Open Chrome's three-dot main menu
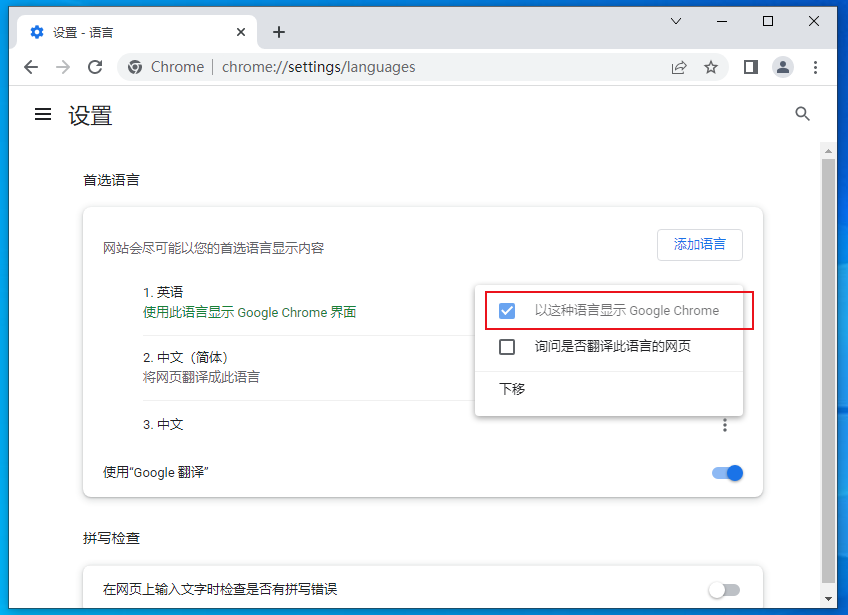 point(815,67)
